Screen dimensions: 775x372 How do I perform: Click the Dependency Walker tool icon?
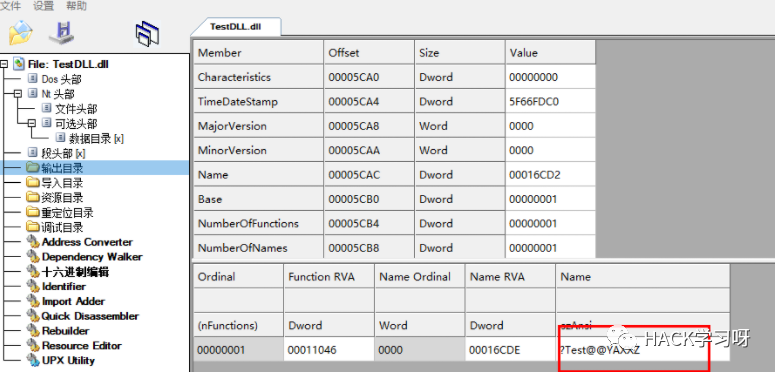(x=33, y=257)
